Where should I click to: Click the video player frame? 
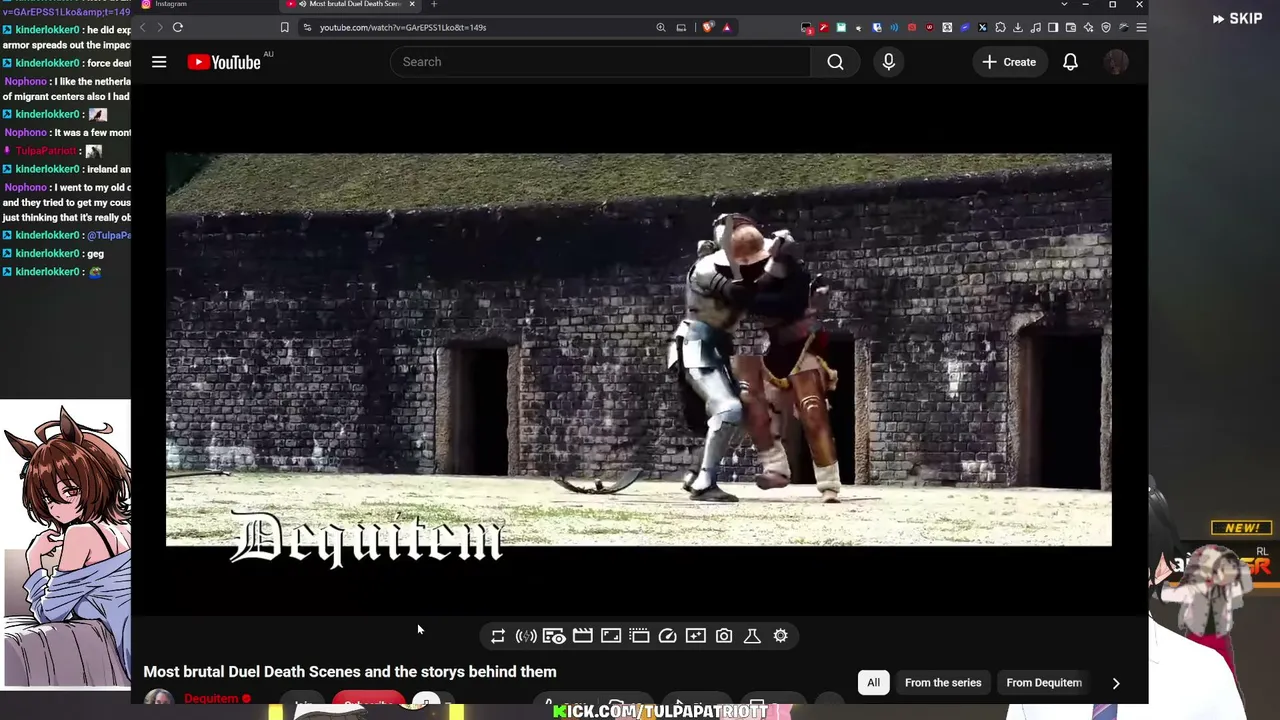pos(639,350)
